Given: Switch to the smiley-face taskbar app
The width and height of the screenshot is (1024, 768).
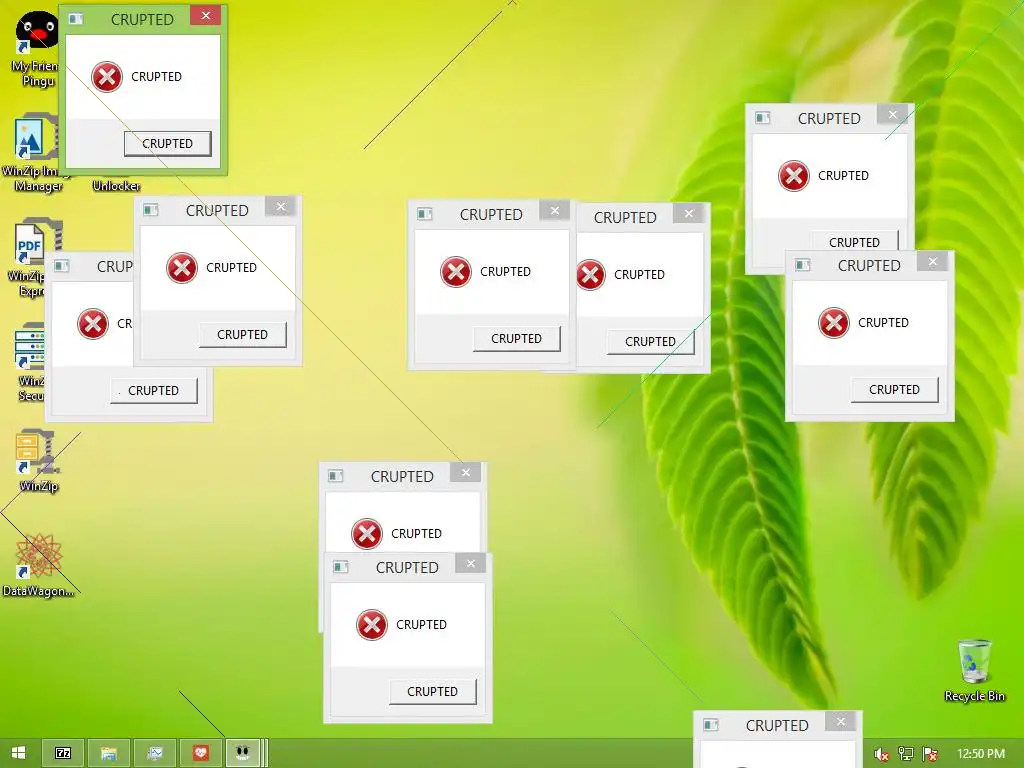Looking at the screenshot, I should (243, 753).
